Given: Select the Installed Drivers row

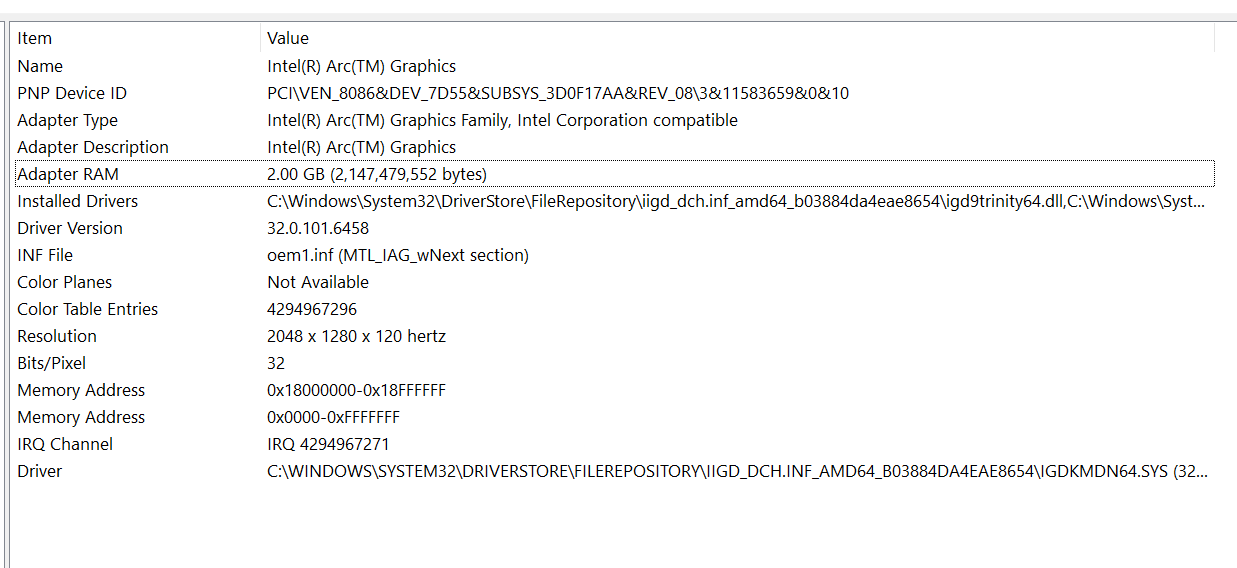Looking at the screenshot, I should (x=78, y=201).
